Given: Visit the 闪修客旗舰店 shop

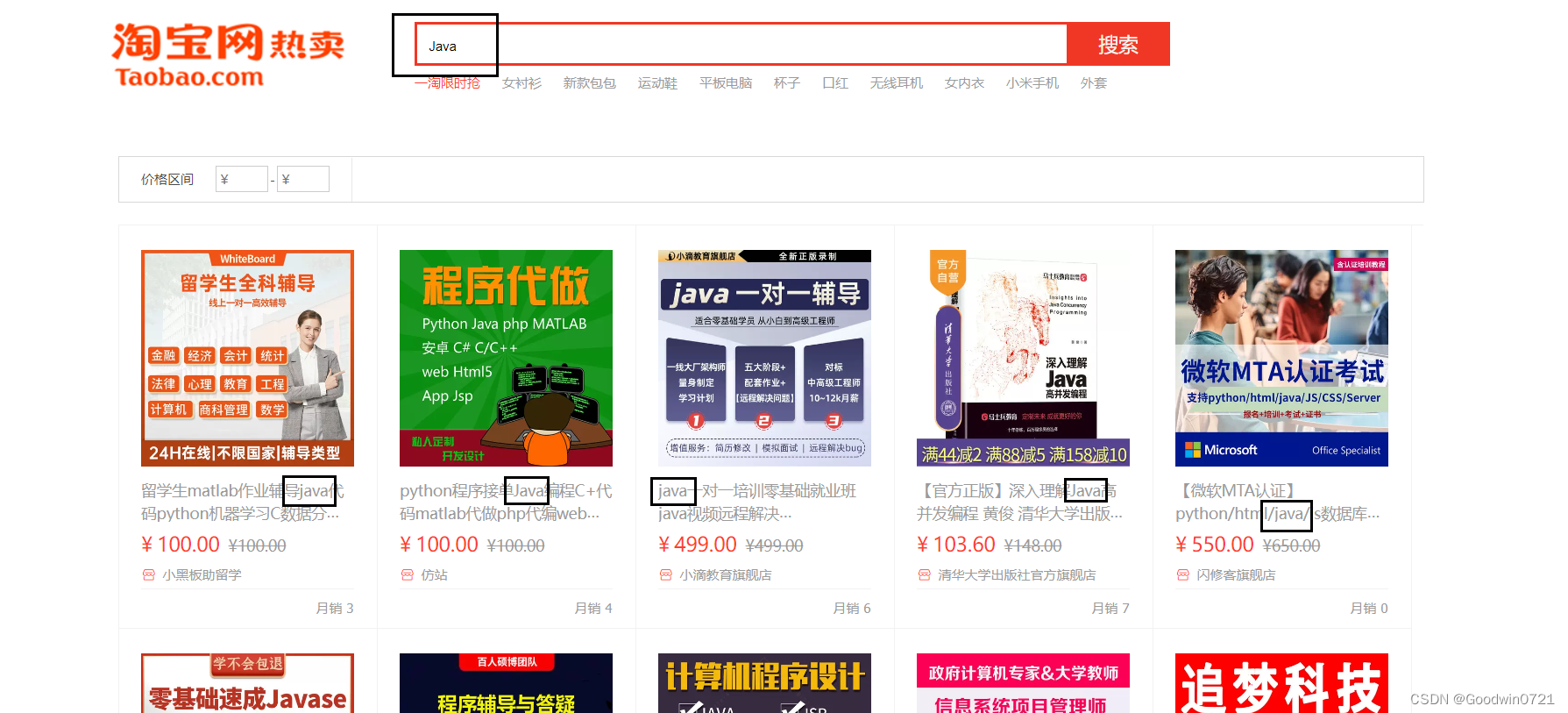Looking at the screenshot, I should click(1236, 575).
